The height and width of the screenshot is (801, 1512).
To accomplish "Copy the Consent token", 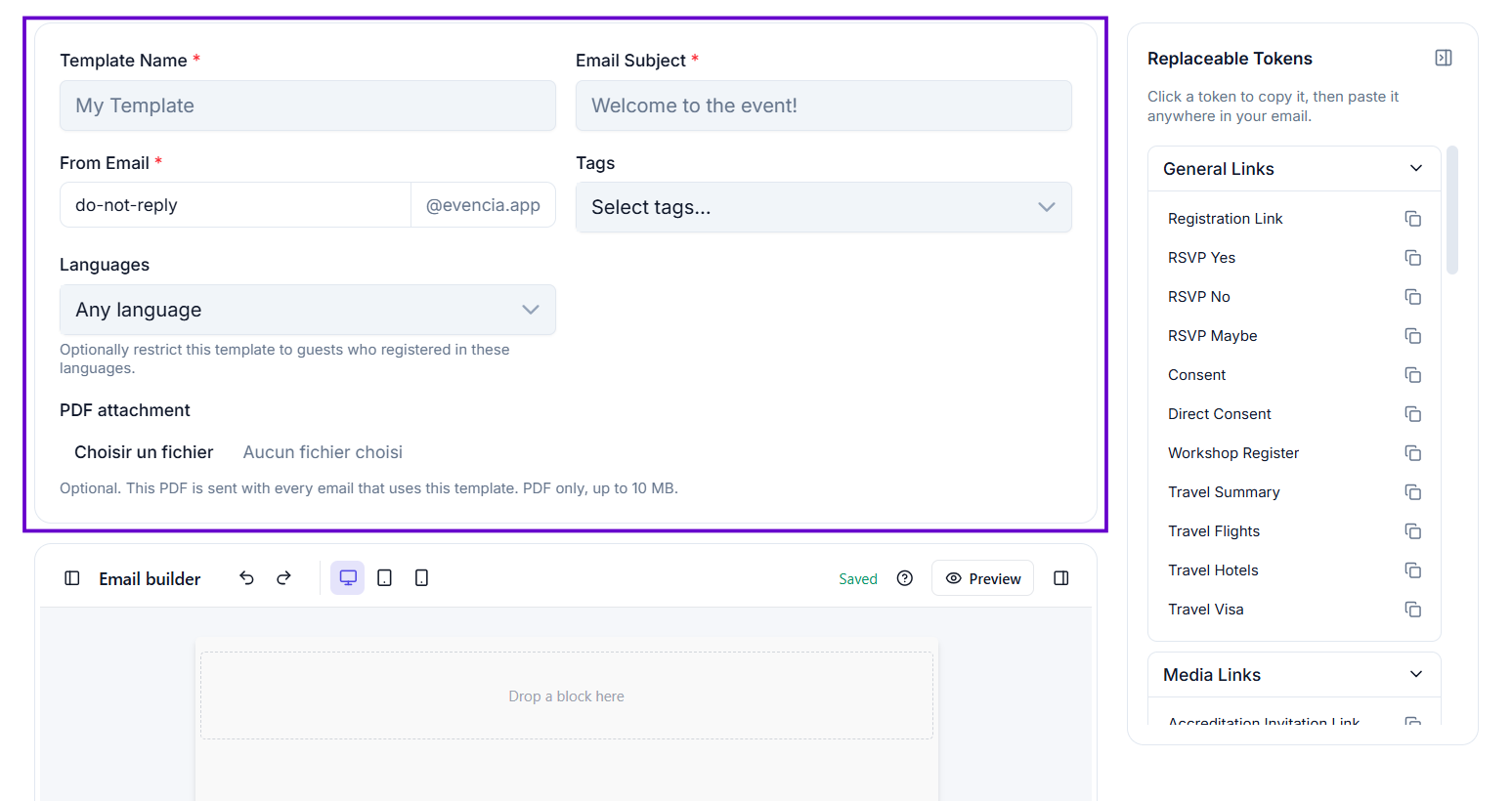I will click(x=1412, y=375).
